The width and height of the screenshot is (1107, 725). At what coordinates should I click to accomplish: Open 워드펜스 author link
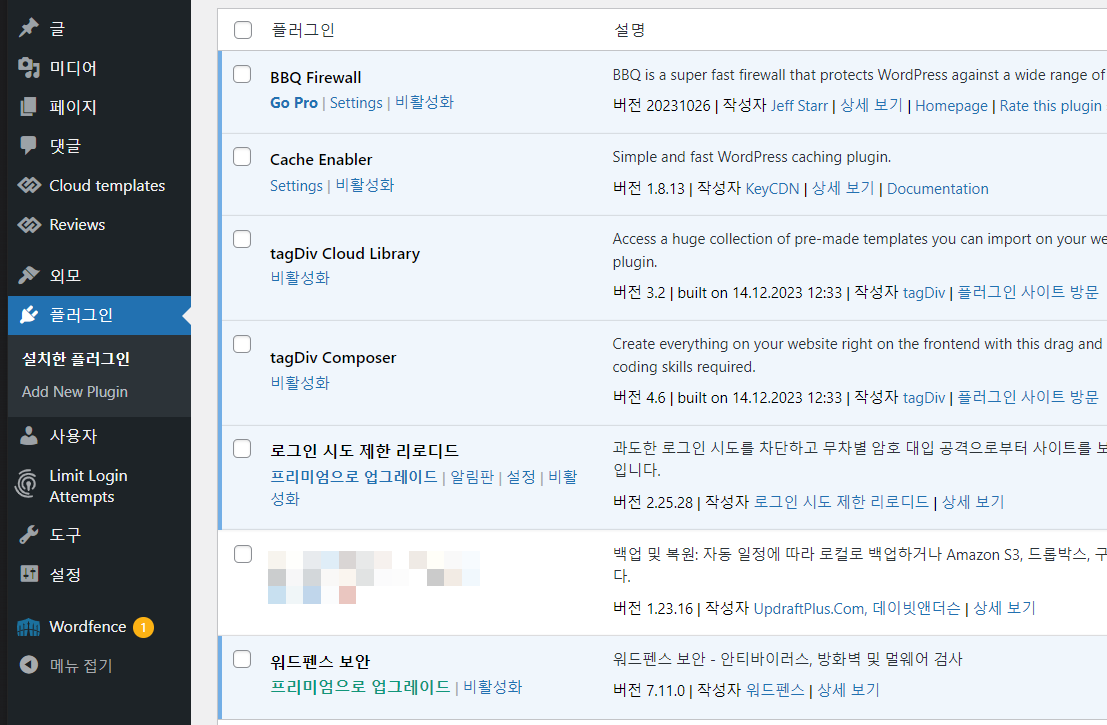775,690
